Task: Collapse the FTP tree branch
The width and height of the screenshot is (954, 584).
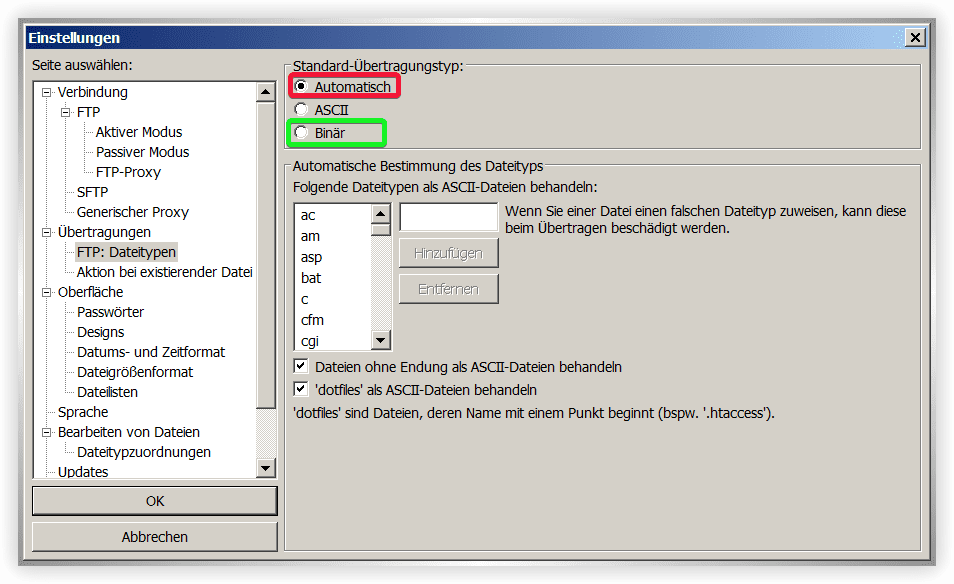Action: (66, 112)
